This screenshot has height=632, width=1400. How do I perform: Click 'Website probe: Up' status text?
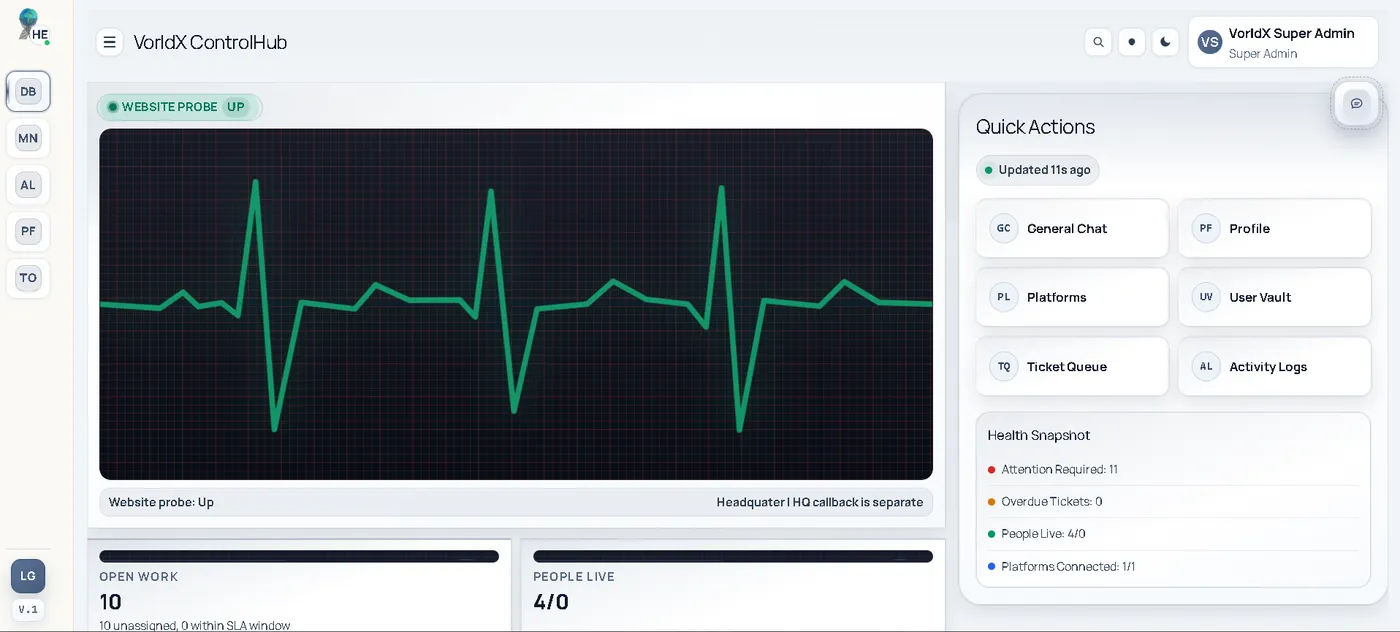pyautogui.click(x=161, y=502)
